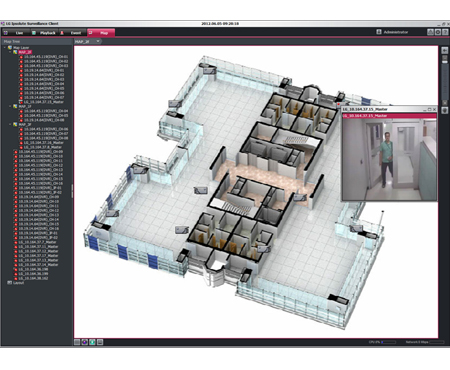Open the Event tab
The height and width of the screenshot is (370, 450).
(72, 33)
